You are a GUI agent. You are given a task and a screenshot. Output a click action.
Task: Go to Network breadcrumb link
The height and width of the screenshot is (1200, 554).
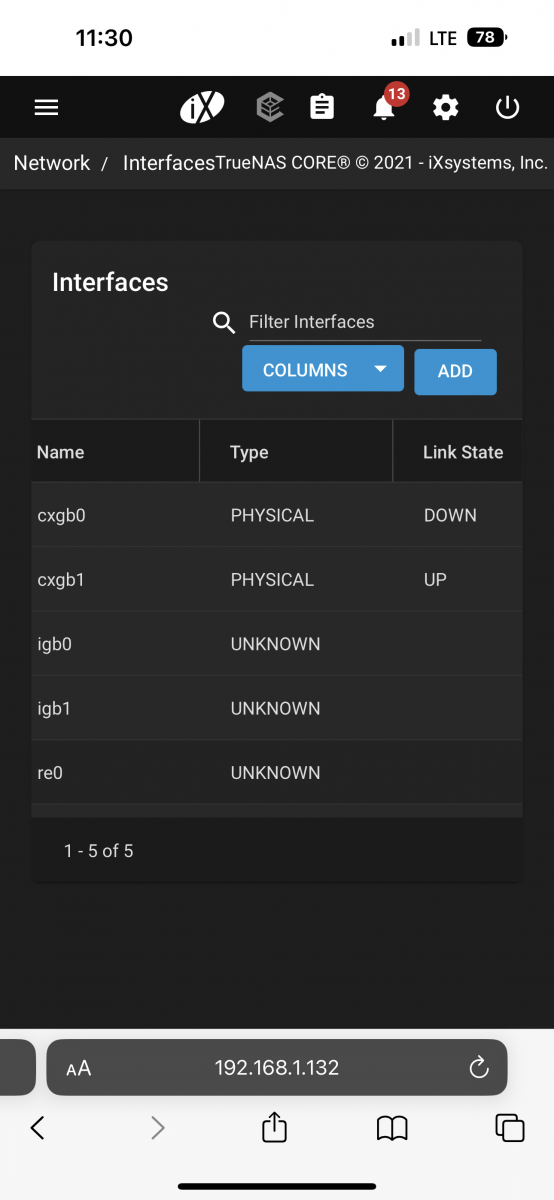[x=52, y=163]
